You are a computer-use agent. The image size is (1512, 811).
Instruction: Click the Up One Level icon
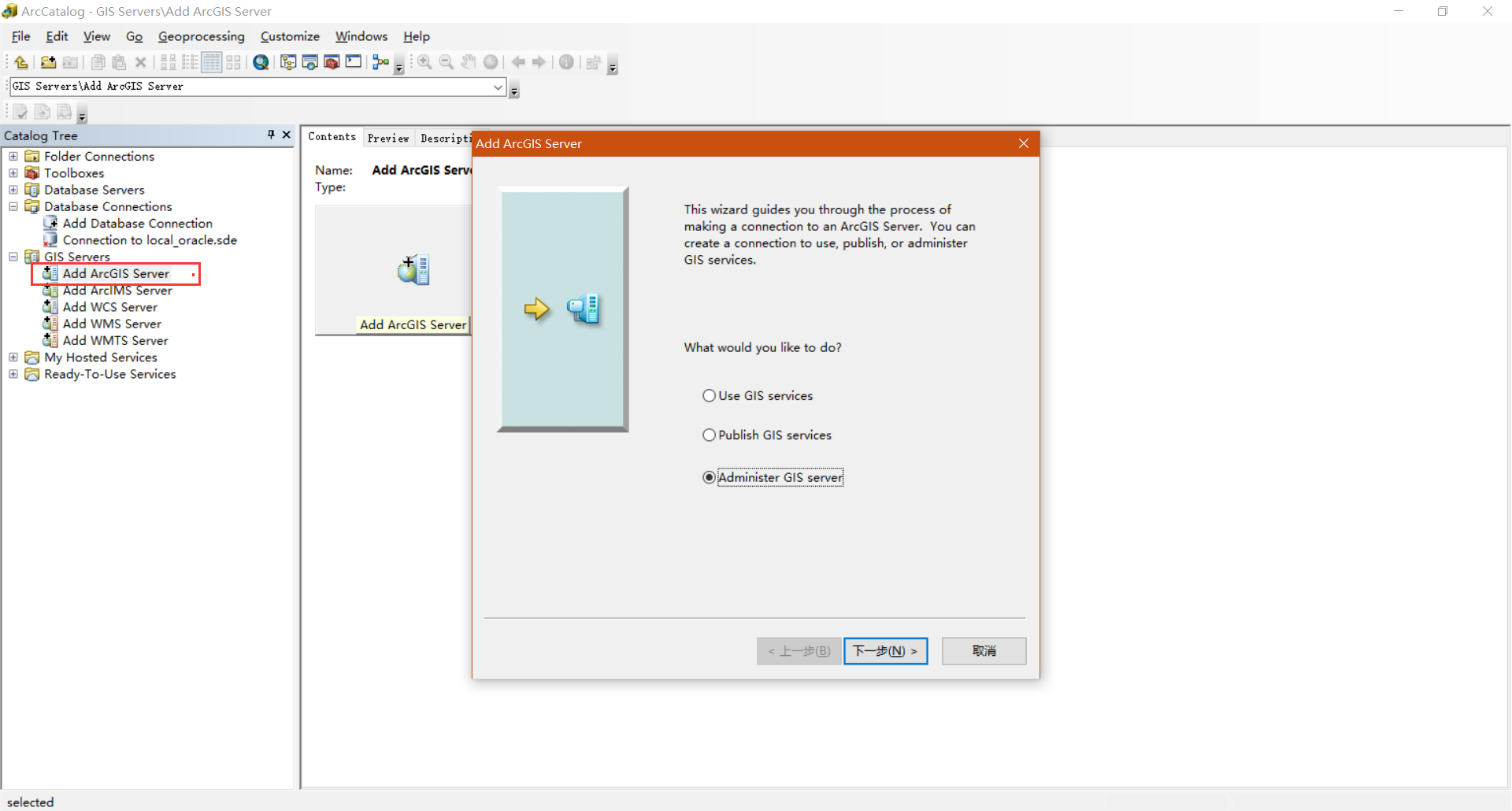pos(20,62)
